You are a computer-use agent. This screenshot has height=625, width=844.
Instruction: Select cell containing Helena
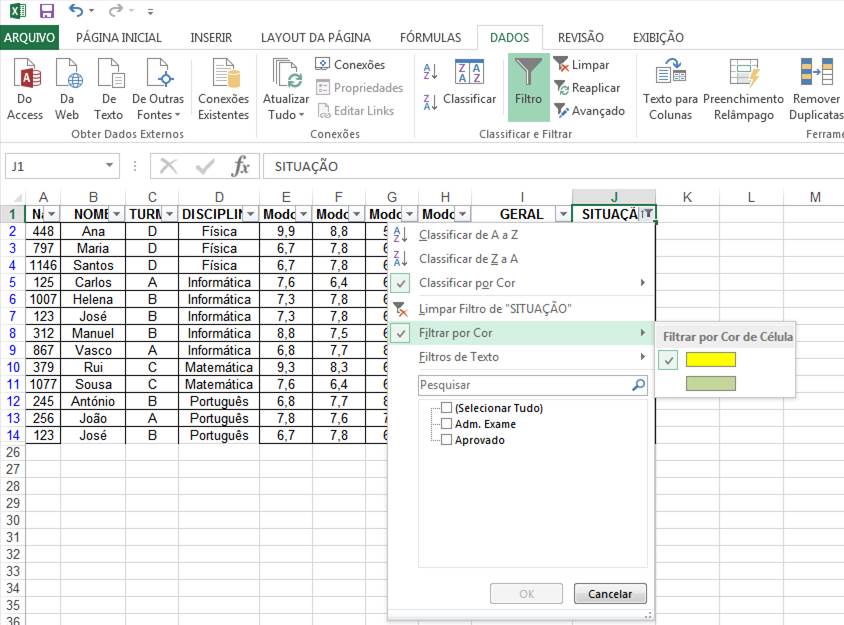(x=93, y=299)
